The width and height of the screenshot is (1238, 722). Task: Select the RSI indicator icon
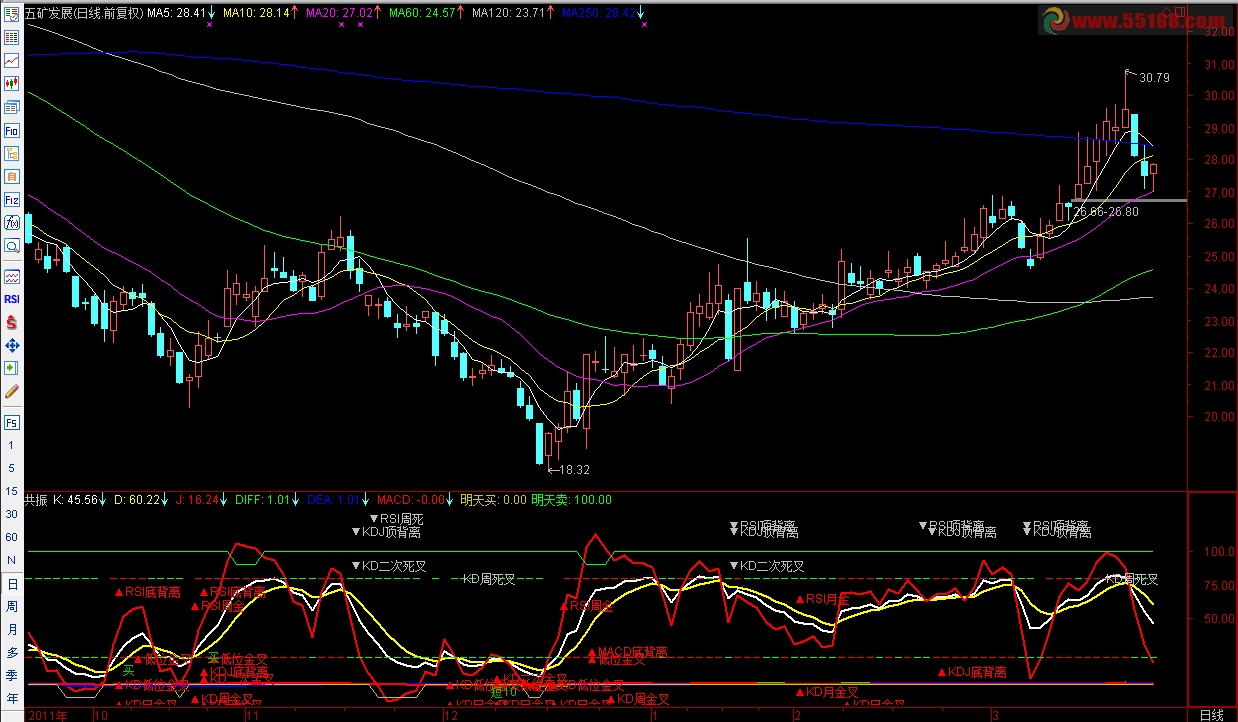tap(12, 299)
